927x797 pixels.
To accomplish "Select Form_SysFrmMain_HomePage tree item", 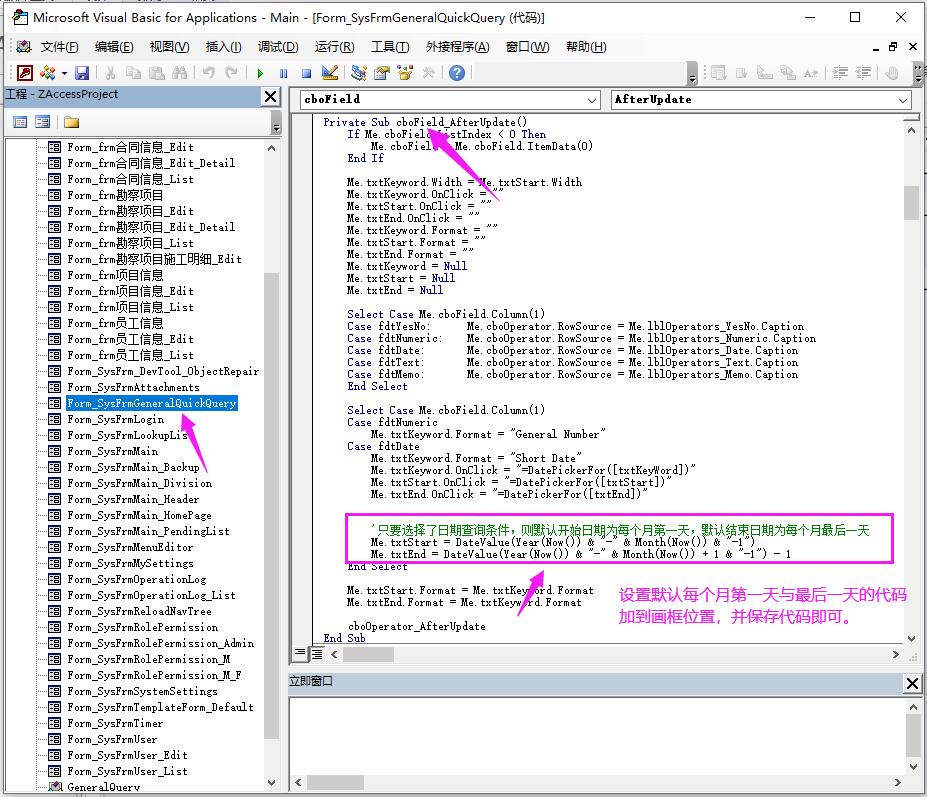I will tap(140, 515).
